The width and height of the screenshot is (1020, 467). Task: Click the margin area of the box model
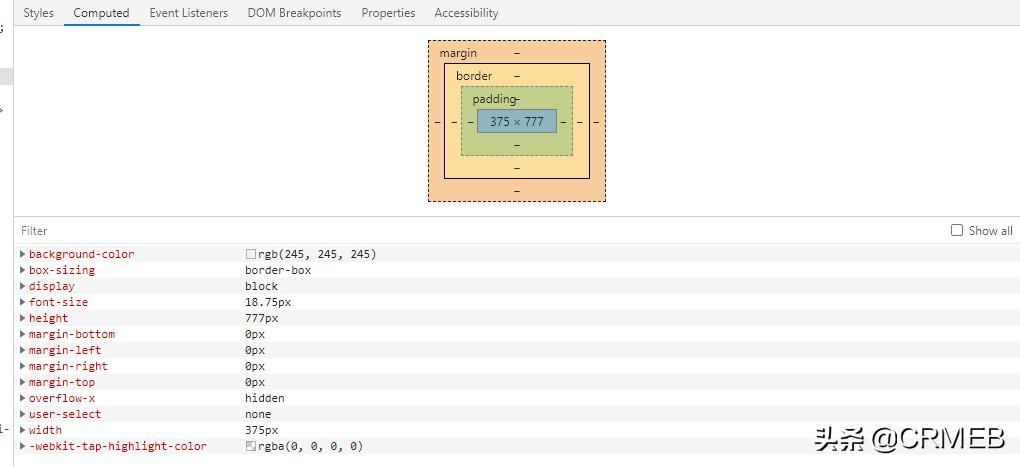[458, 53]
